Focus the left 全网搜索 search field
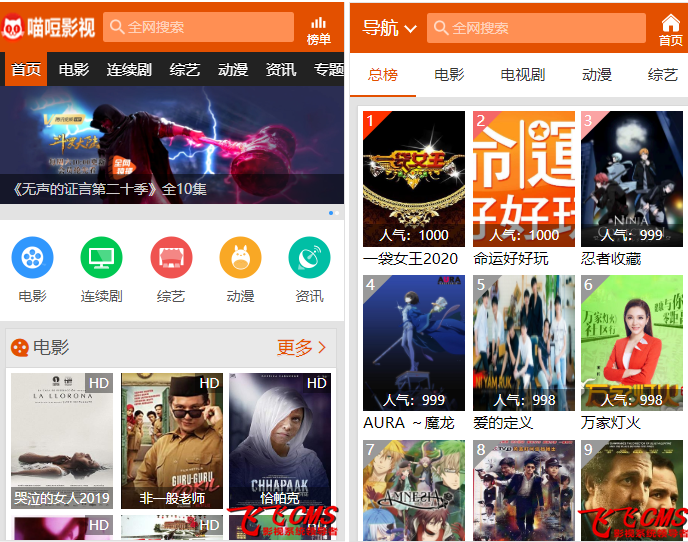Screen dimensions: 688x542 point(198,27)
